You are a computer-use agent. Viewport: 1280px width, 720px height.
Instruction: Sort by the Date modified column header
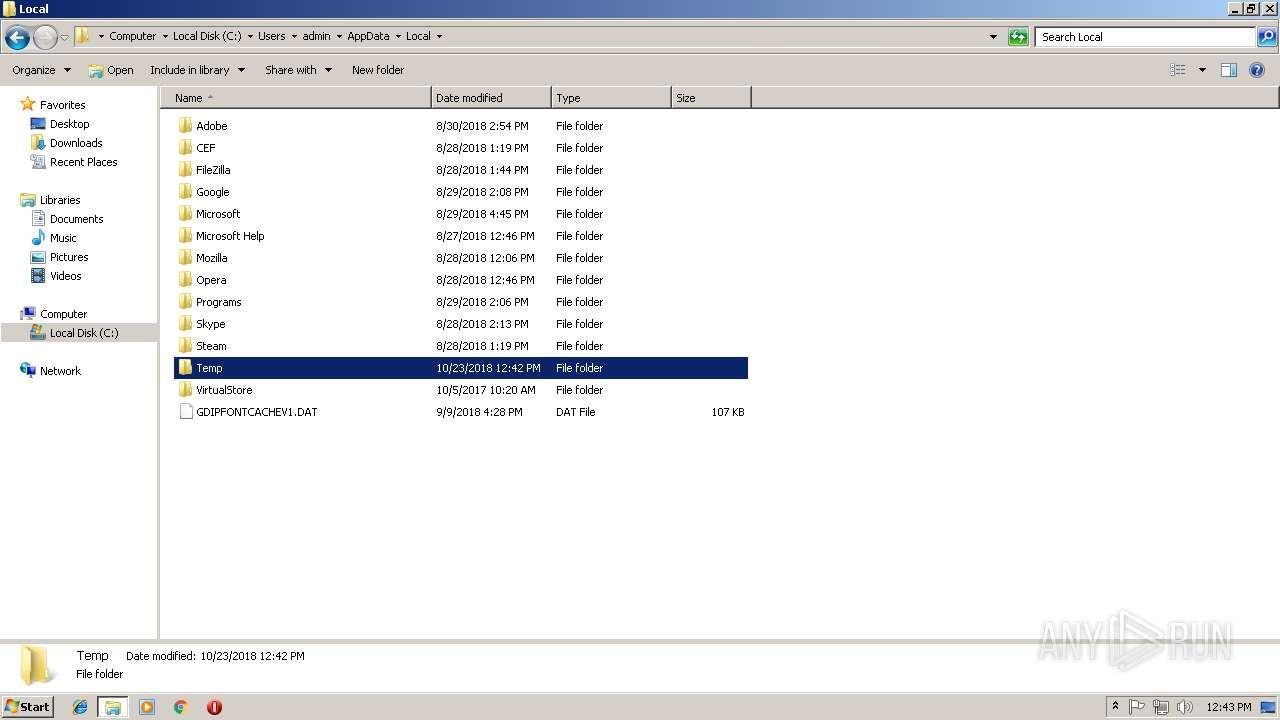click(491, 98)
